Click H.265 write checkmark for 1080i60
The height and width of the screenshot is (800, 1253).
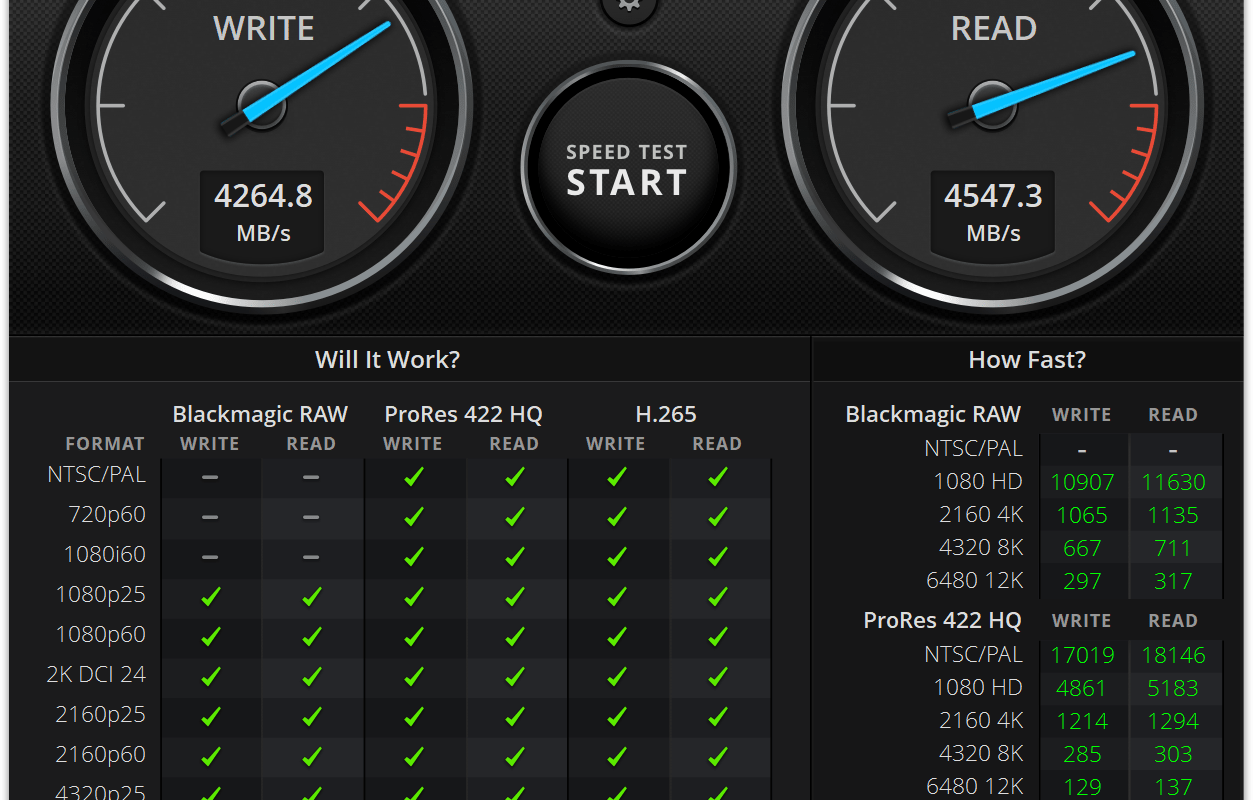tap(616, 557)
